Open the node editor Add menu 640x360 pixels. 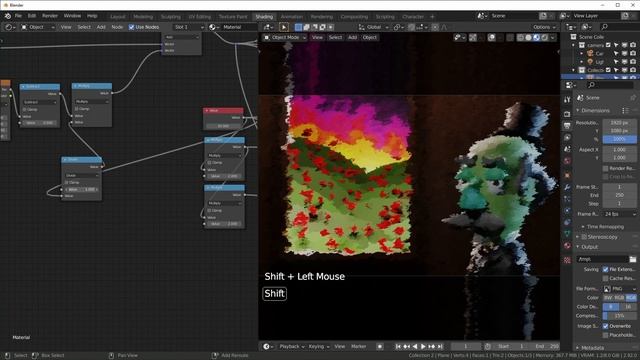coord(101,27)
